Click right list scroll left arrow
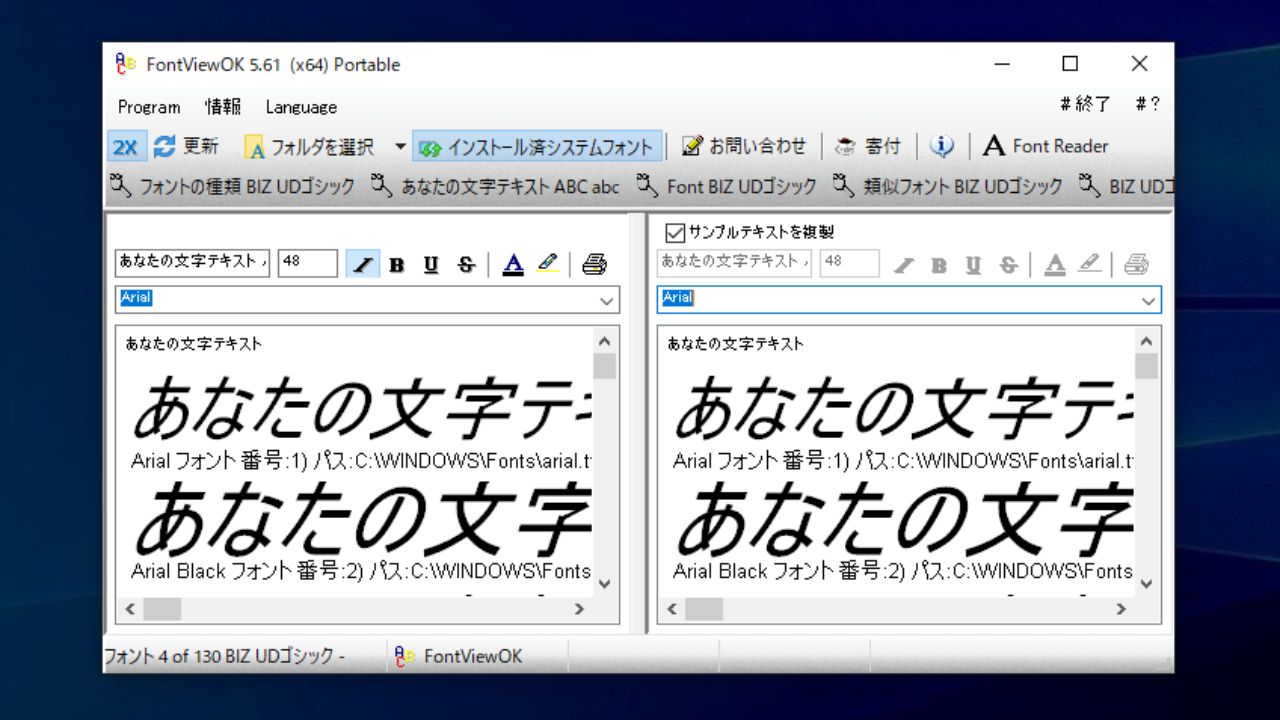Image resolution: width=1280 pixels, height=720 pixels. 672,608
